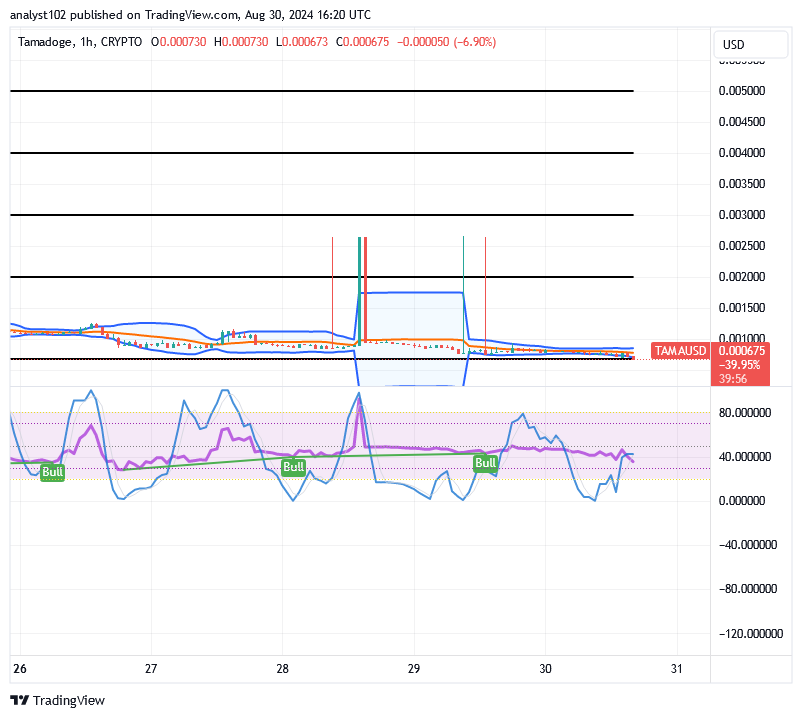Click the close value C0.000675
802x718 pixels.
[x=362, y=42]
